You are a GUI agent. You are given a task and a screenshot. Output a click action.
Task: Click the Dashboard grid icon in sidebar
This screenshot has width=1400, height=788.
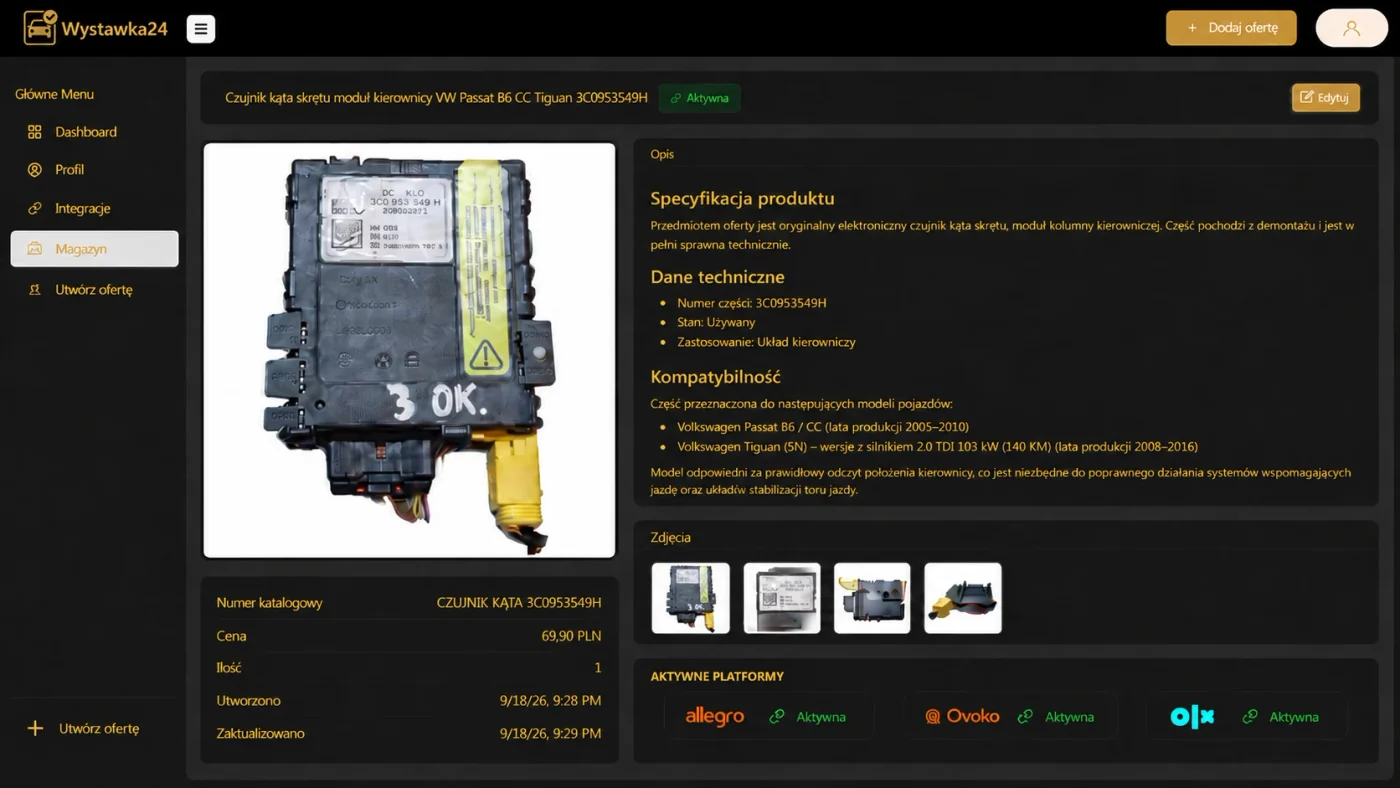tap(35, 132)
